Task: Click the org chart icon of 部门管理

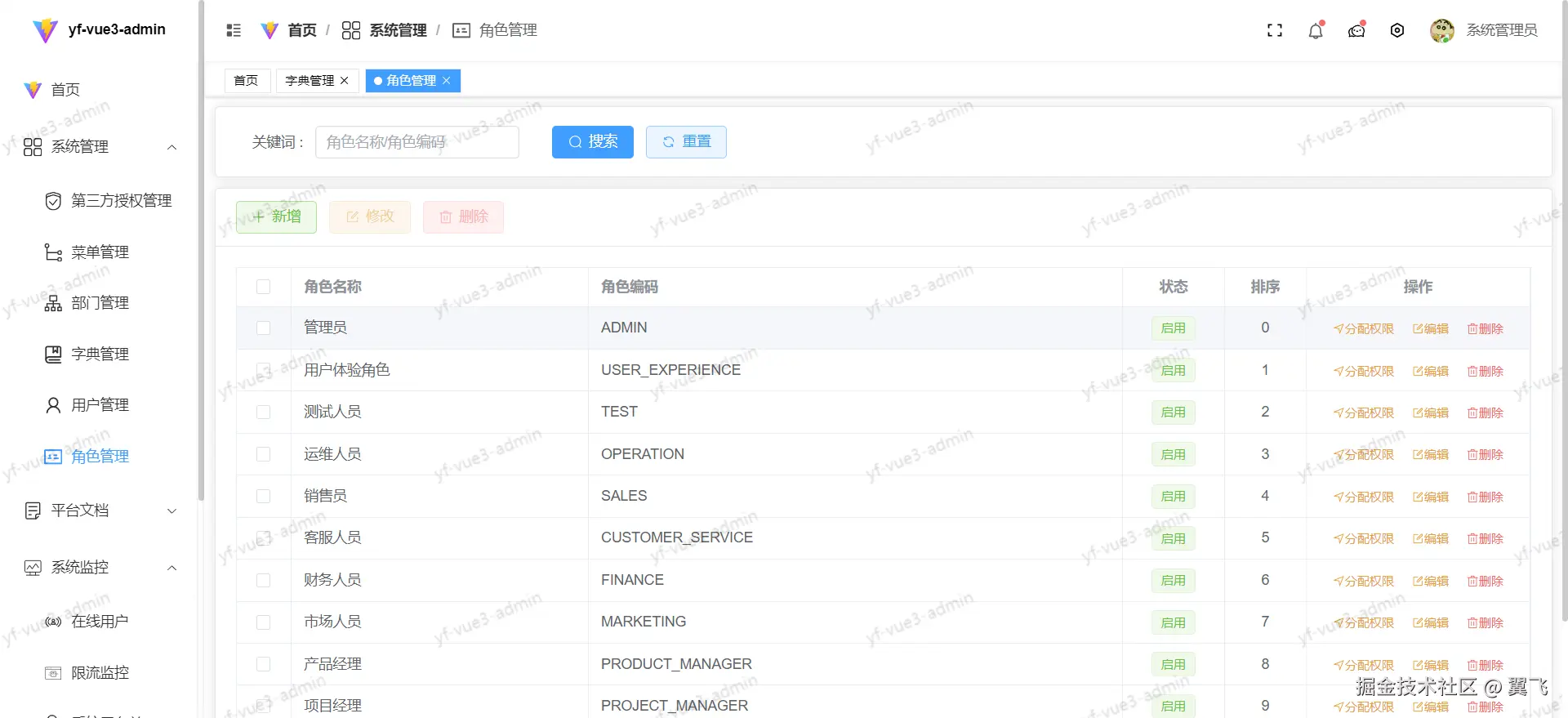Action: point(53,303)
